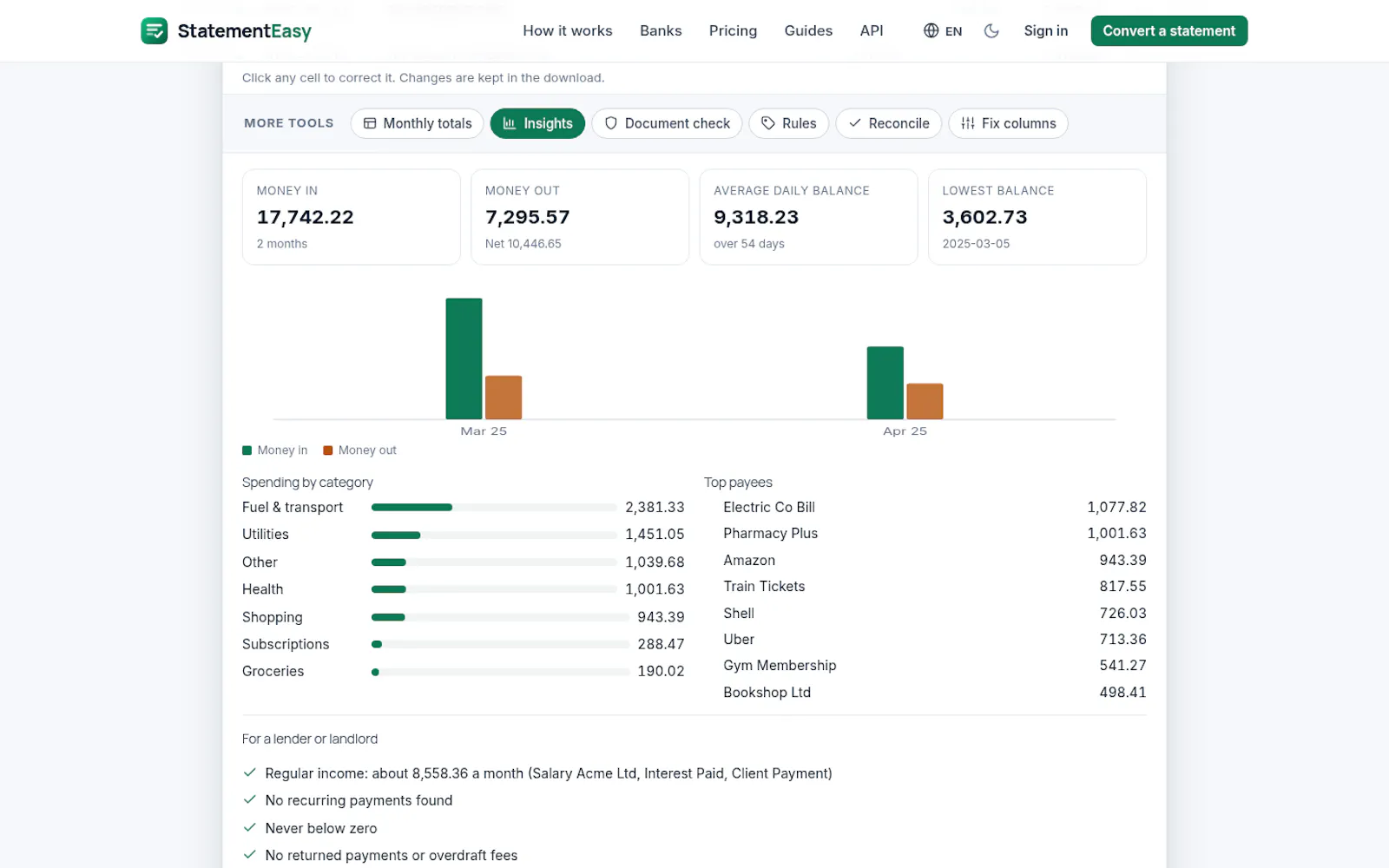Click Bookshop Ltd payee
The width and height of the screenshot is (1389, 868).
click(767, 692)
